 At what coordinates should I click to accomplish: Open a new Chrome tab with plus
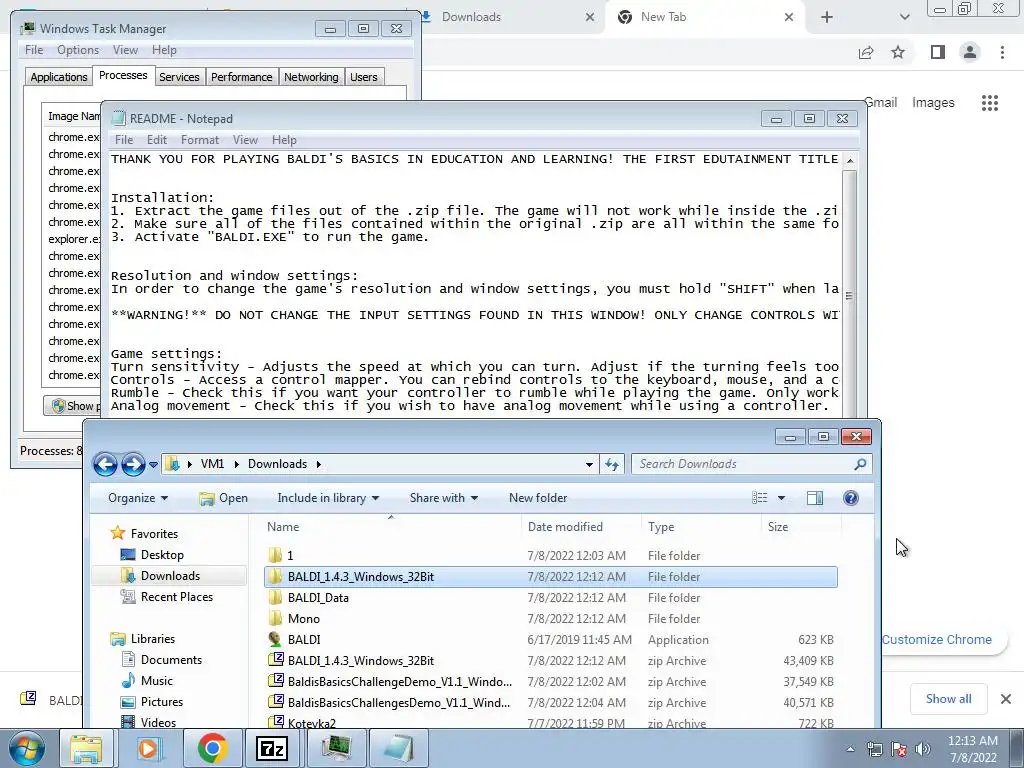pyautogui.click(x=827, y=17)
